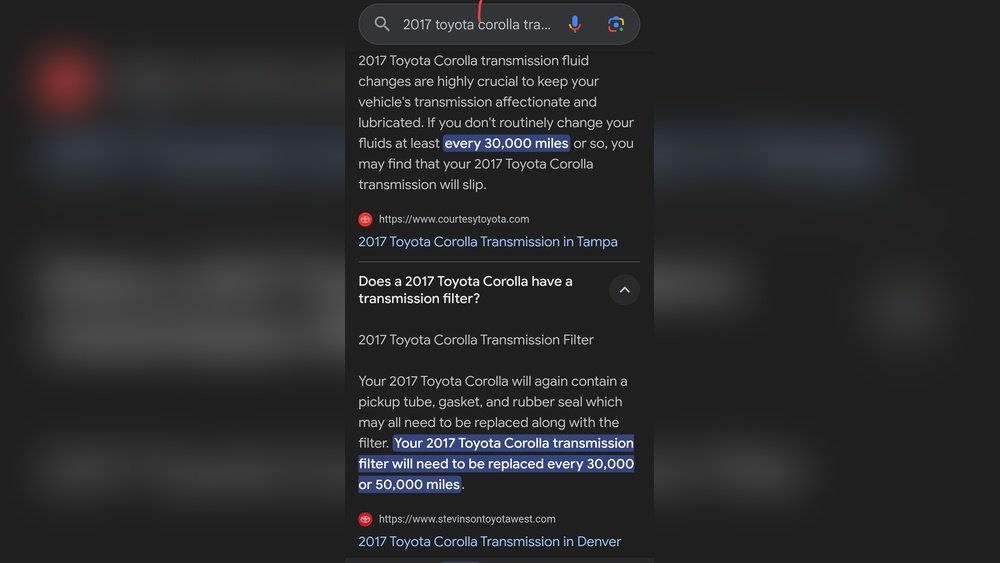Viewport: 1000px width, 563px height.
Task: Open '2017 Toyota Corolla Transmission in Denver' link
Action: click(x=489, y=541)
